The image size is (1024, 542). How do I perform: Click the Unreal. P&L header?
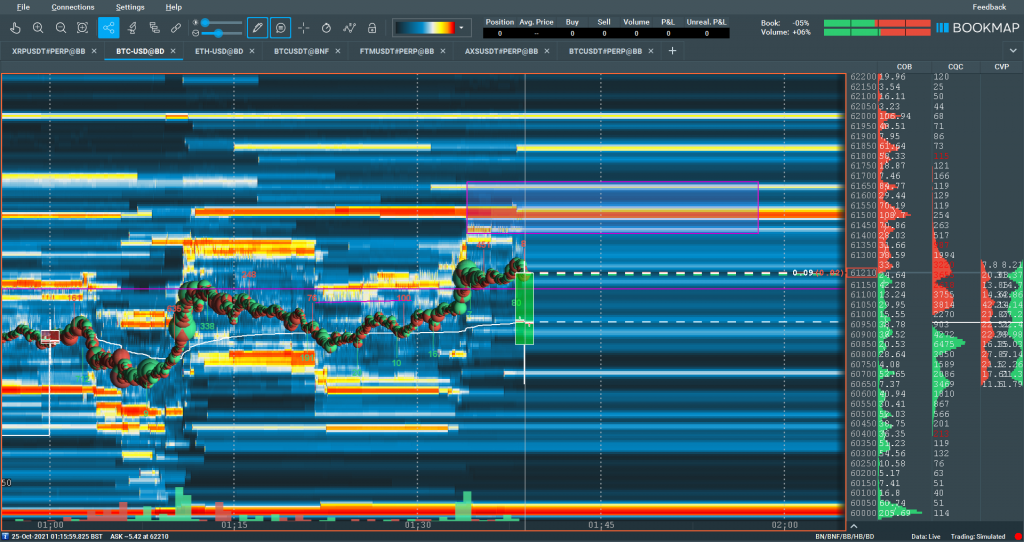coord(707,22)
